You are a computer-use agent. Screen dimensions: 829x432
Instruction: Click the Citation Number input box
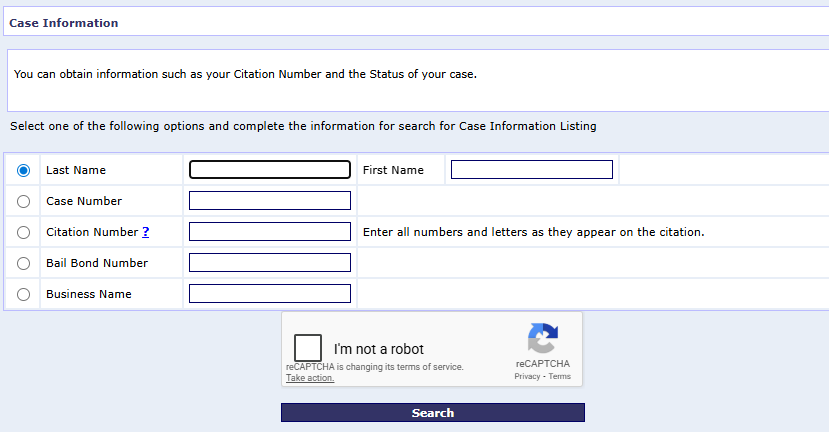pyautogui.click(x=270, y=232)
